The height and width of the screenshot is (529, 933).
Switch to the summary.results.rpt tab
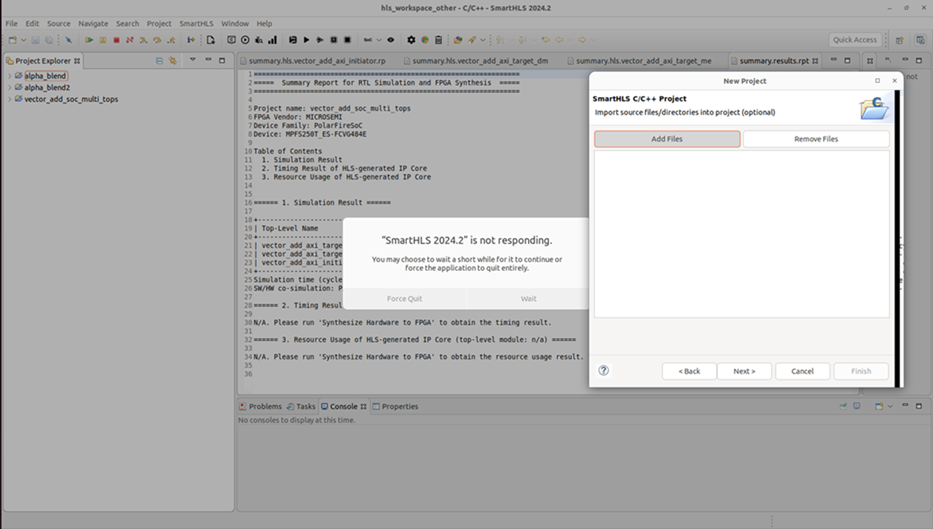(771, 61)
